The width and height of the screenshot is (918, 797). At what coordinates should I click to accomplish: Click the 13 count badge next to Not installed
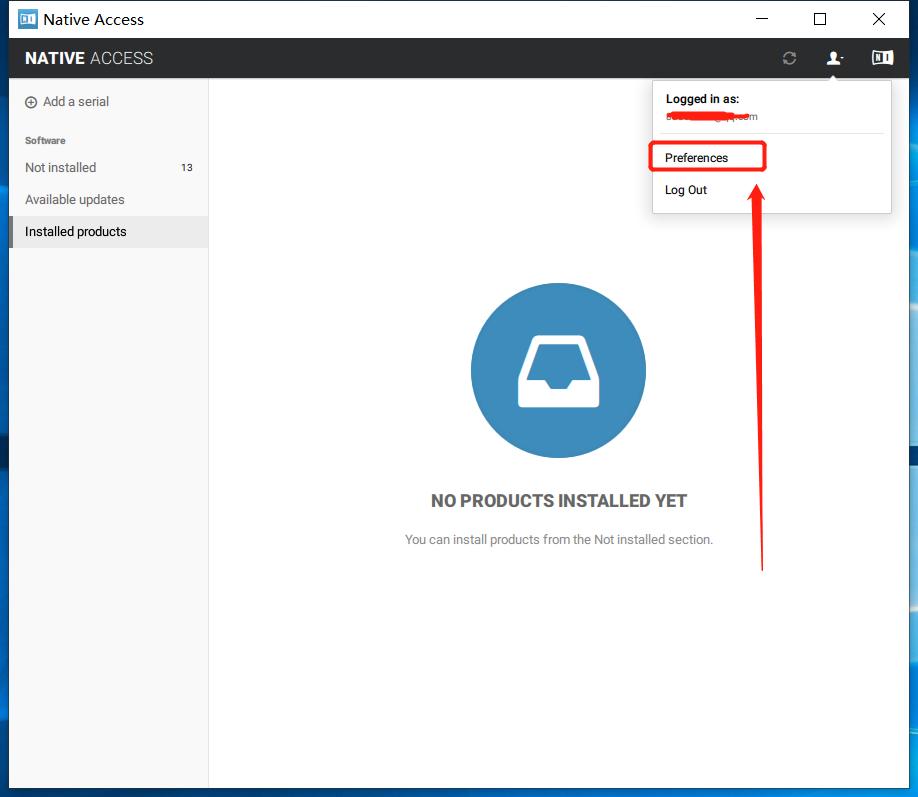pos(186,168)
